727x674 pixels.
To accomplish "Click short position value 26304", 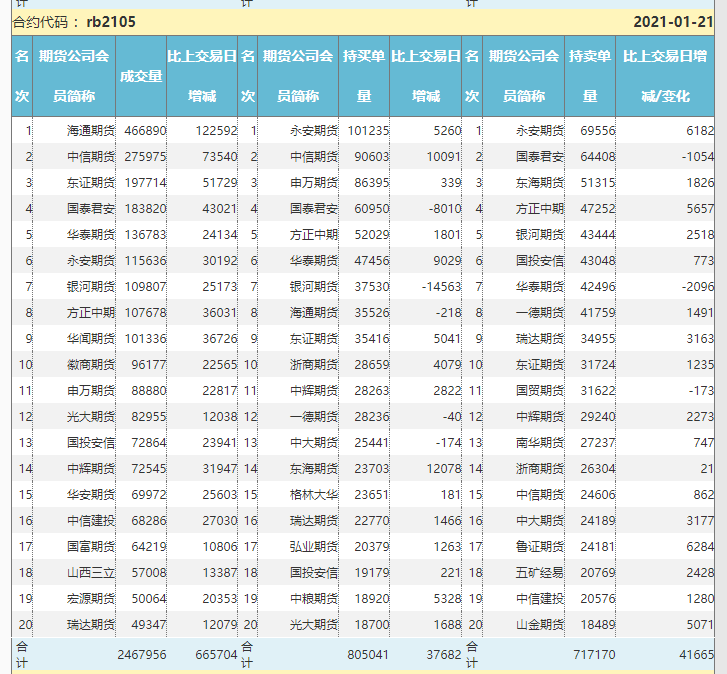I will (598, 469).
